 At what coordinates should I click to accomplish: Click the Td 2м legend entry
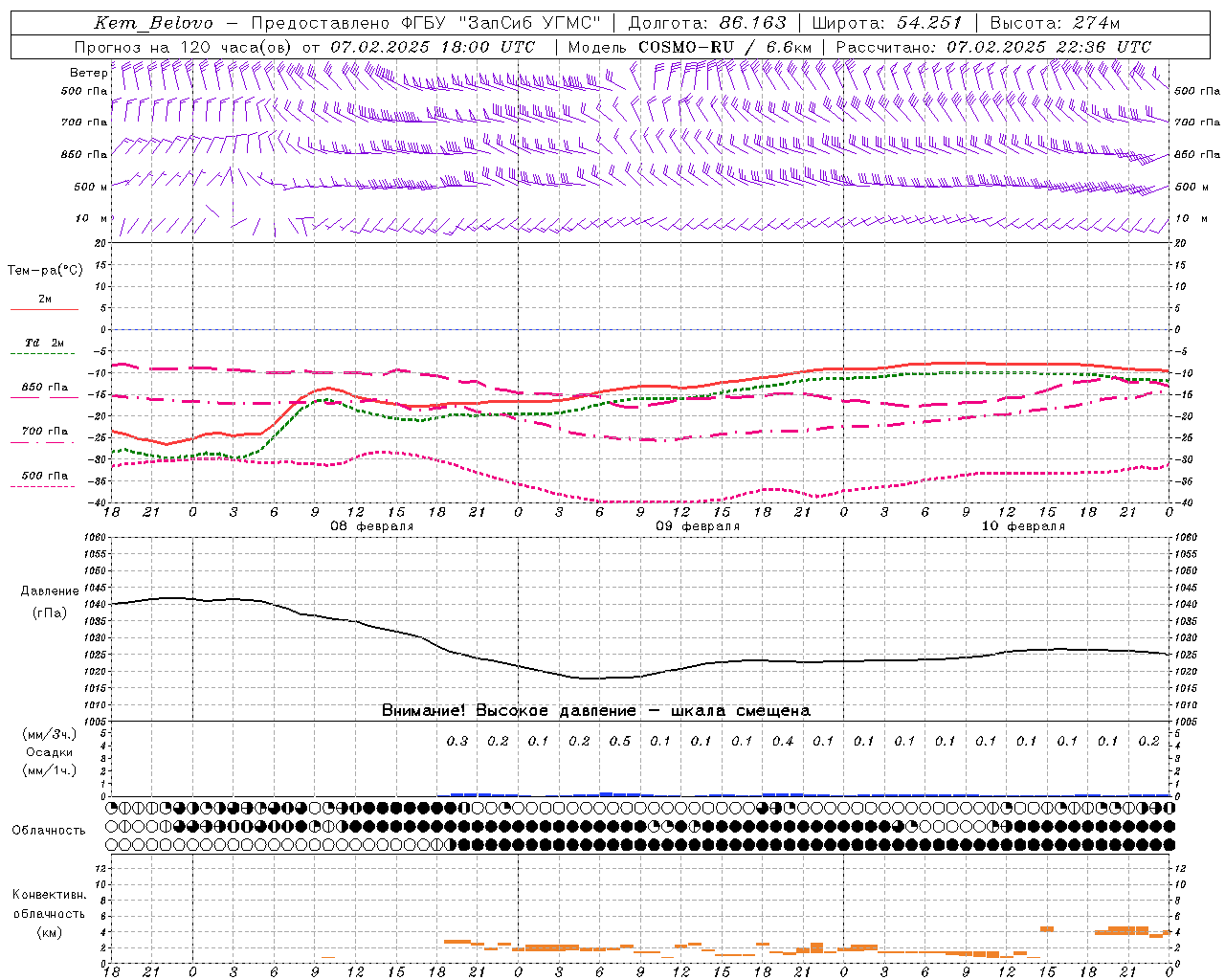45,343
